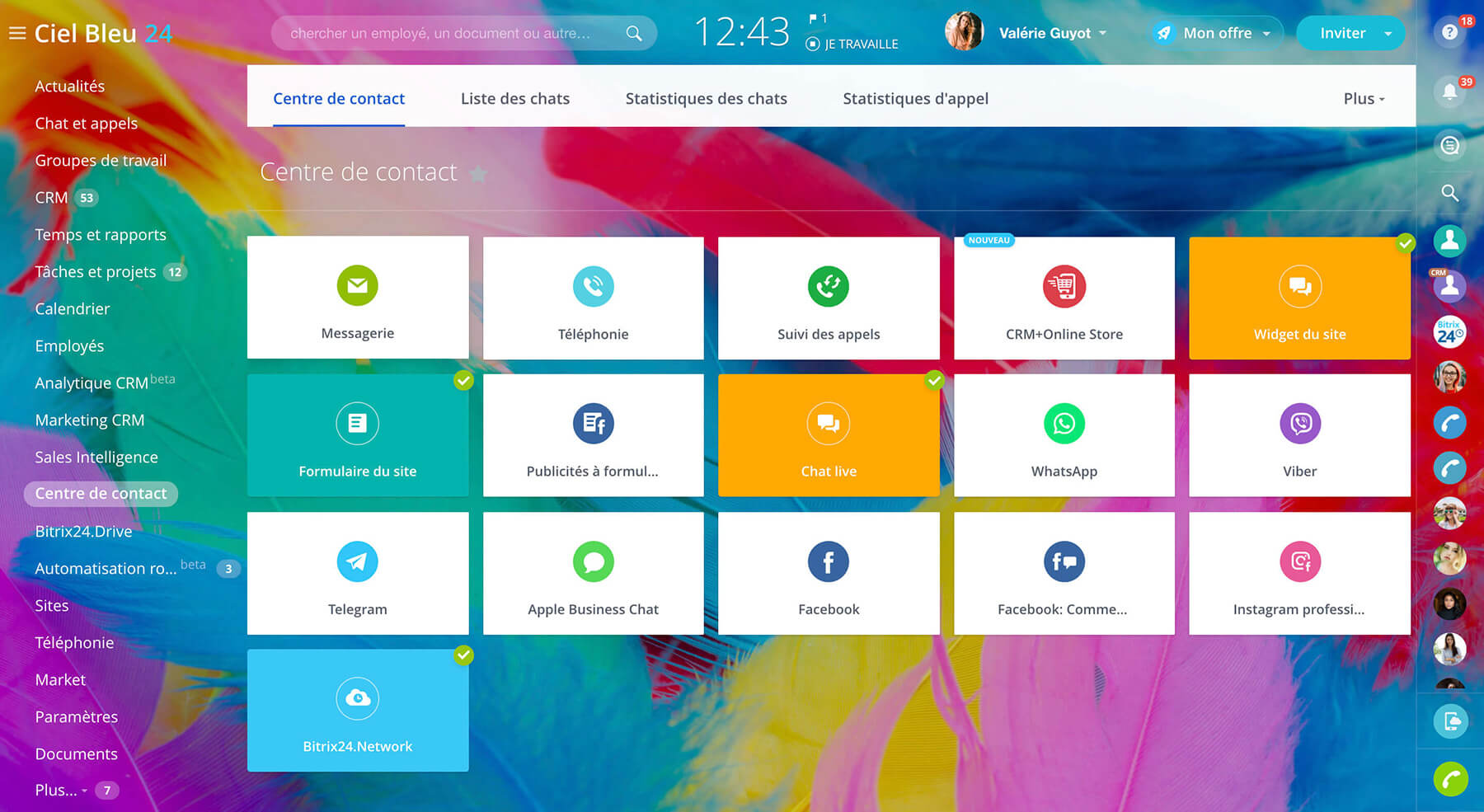Open Calendrier in left menu
Image resolution: width=1484 pixels, height=812 pixels.
(x=73, y=308)
